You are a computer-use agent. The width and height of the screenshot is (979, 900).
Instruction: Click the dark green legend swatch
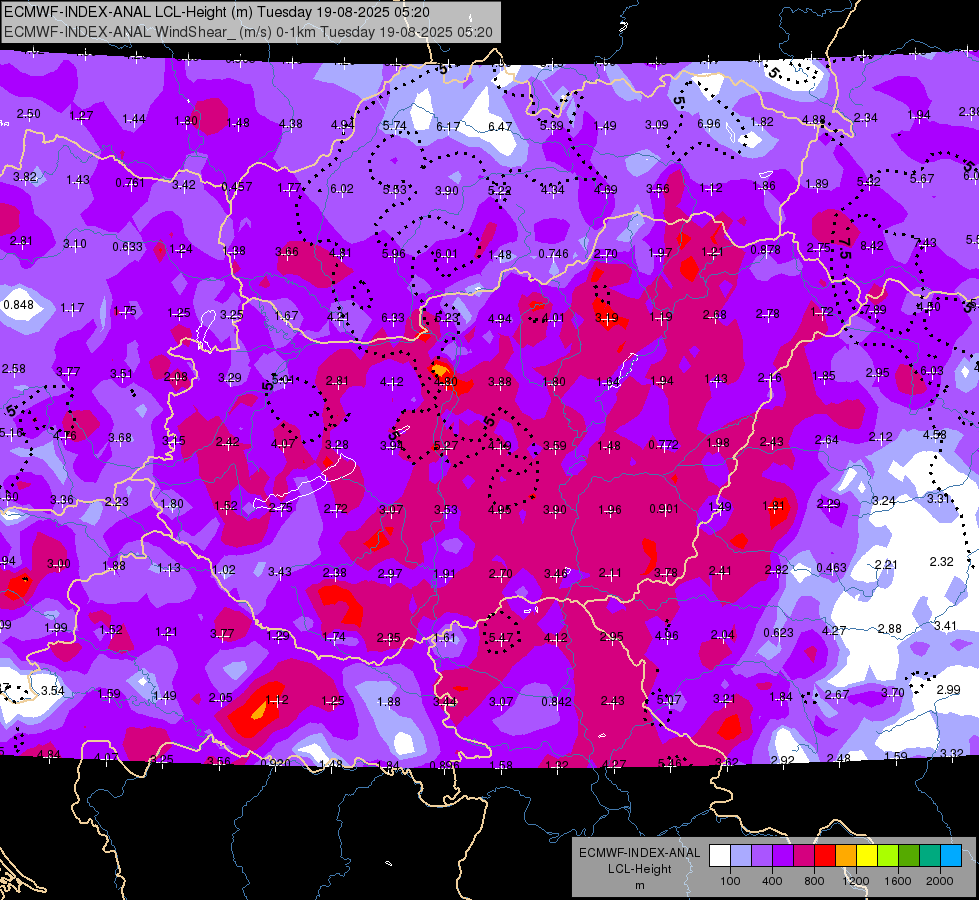[x=909, y=856]
